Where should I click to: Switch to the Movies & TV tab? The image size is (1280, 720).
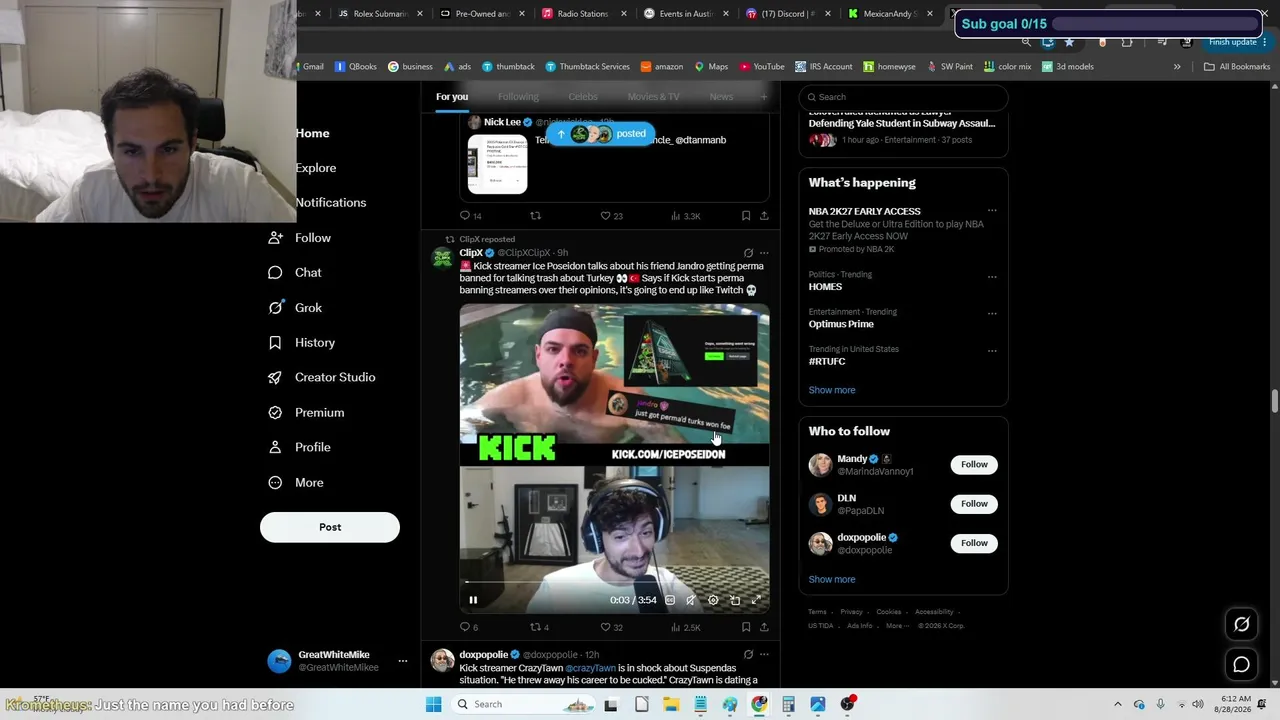coord(653,97)
